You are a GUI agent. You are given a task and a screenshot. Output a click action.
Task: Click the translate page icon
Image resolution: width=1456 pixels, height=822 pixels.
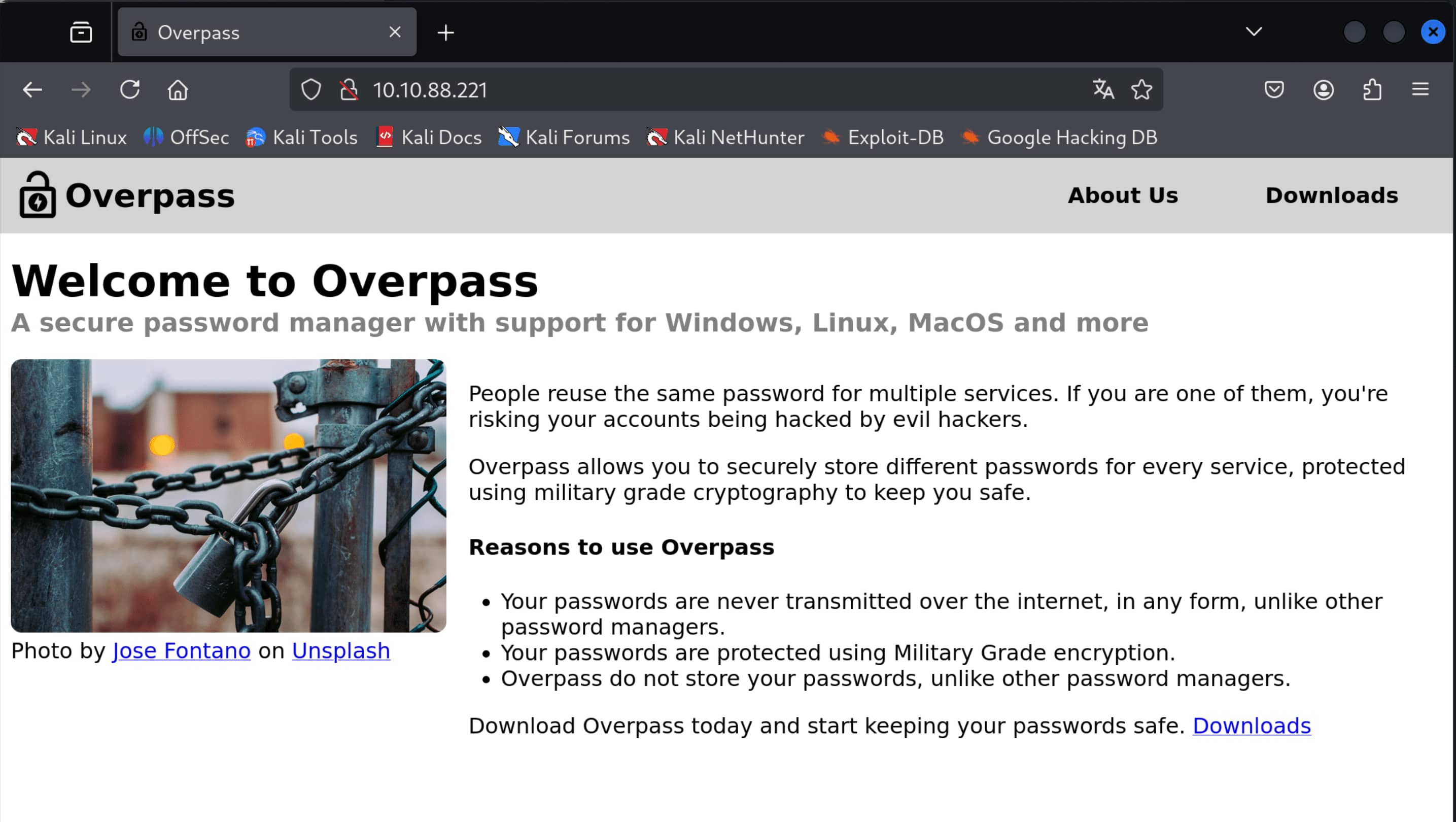coord(1103,90)
